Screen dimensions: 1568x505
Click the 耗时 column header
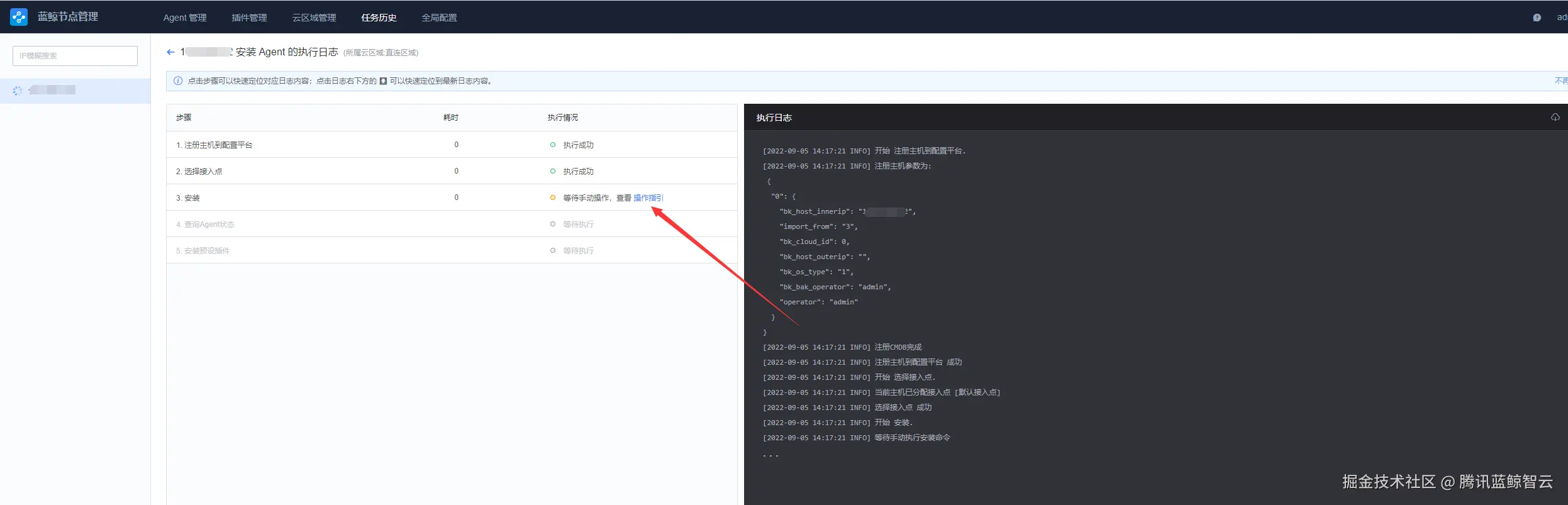[451, 118]
